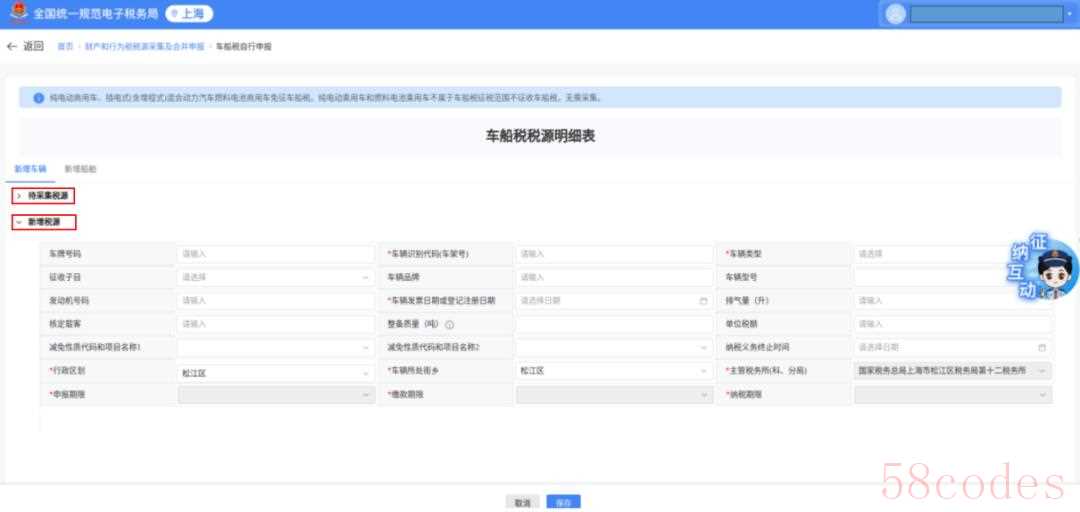Image resolution: width=1080 pixels, height=512 pixels.
Task: Open the 上海 region selector
Action: click(x=189, y=14)
